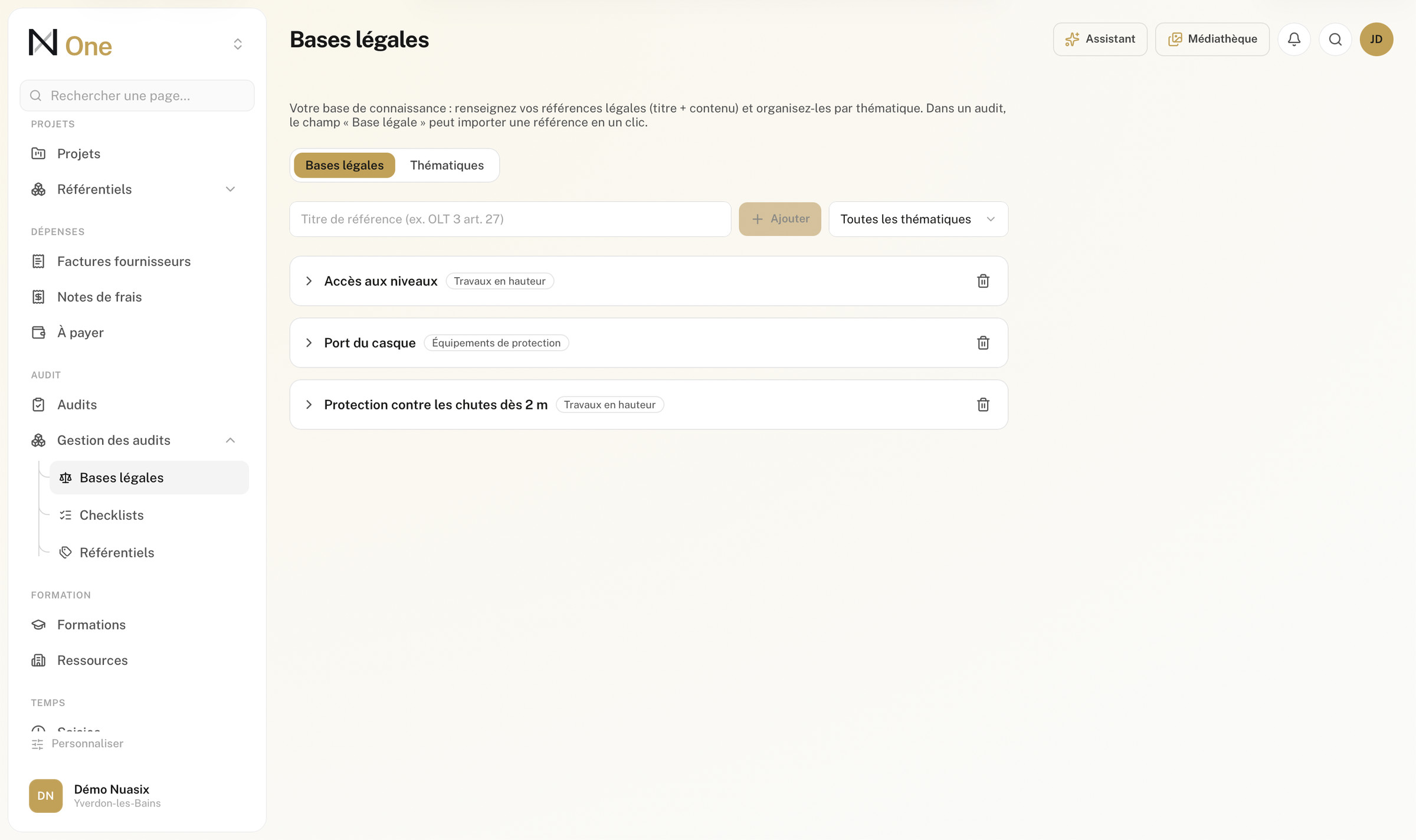Click the Ajouter button
Image resolution: width=1416 pixels, height=840 pixels.
pos(779,219)
